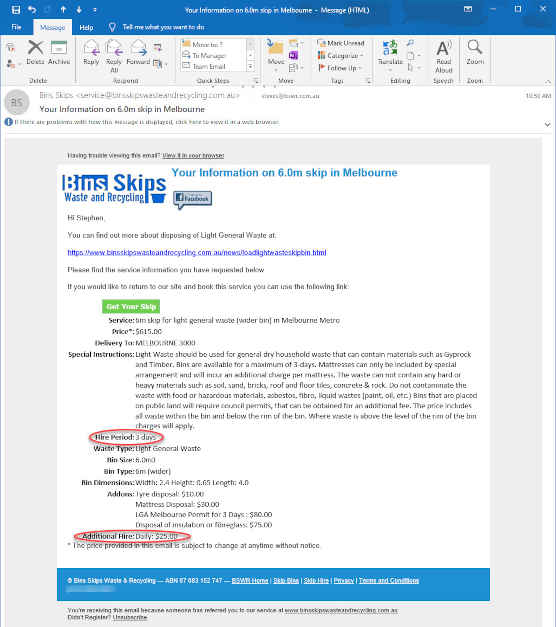Click the 'View it in your browser' link
Screen dimensions: 556x627
[x=193, y=156]
